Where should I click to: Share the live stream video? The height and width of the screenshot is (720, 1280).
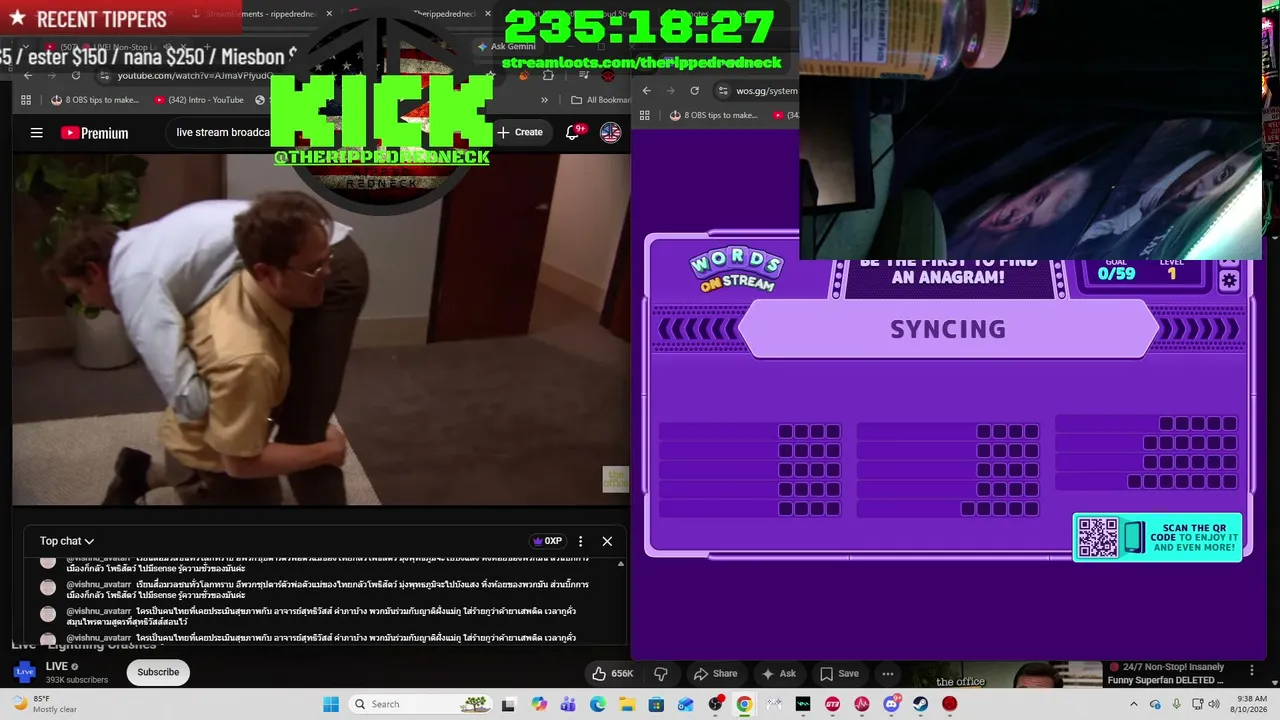[716, 673]
